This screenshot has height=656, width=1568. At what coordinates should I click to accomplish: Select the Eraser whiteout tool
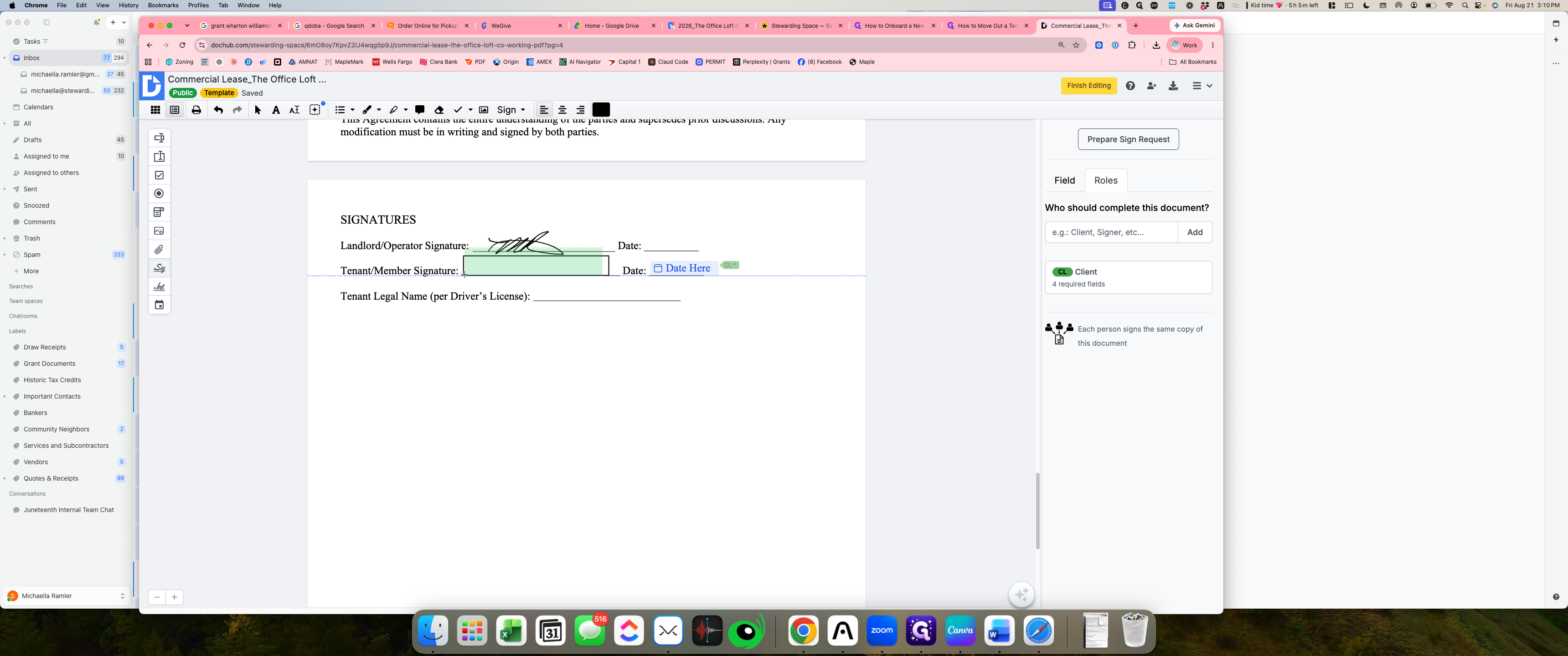point(439,109)
